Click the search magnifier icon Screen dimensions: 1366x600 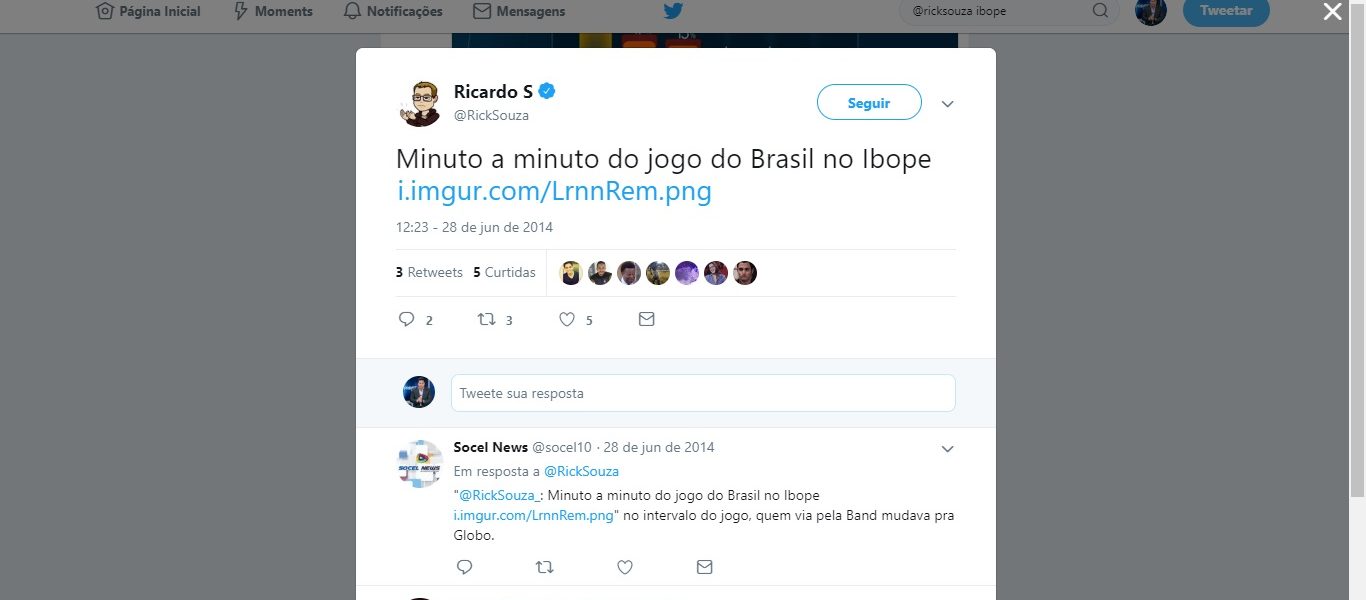(x=1100, y=11)
